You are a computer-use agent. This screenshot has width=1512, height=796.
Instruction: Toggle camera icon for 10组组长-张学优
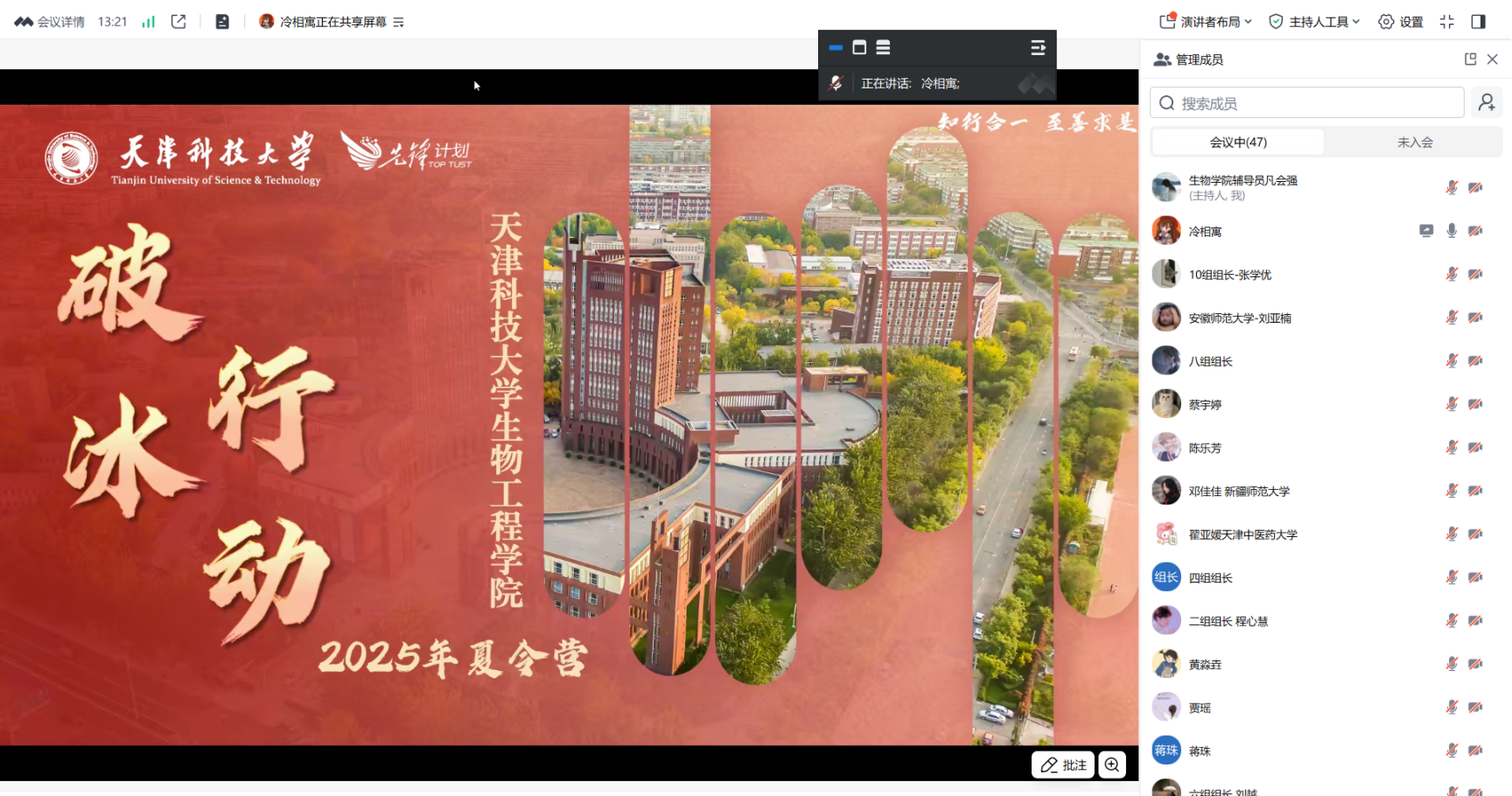(1475, 274)
